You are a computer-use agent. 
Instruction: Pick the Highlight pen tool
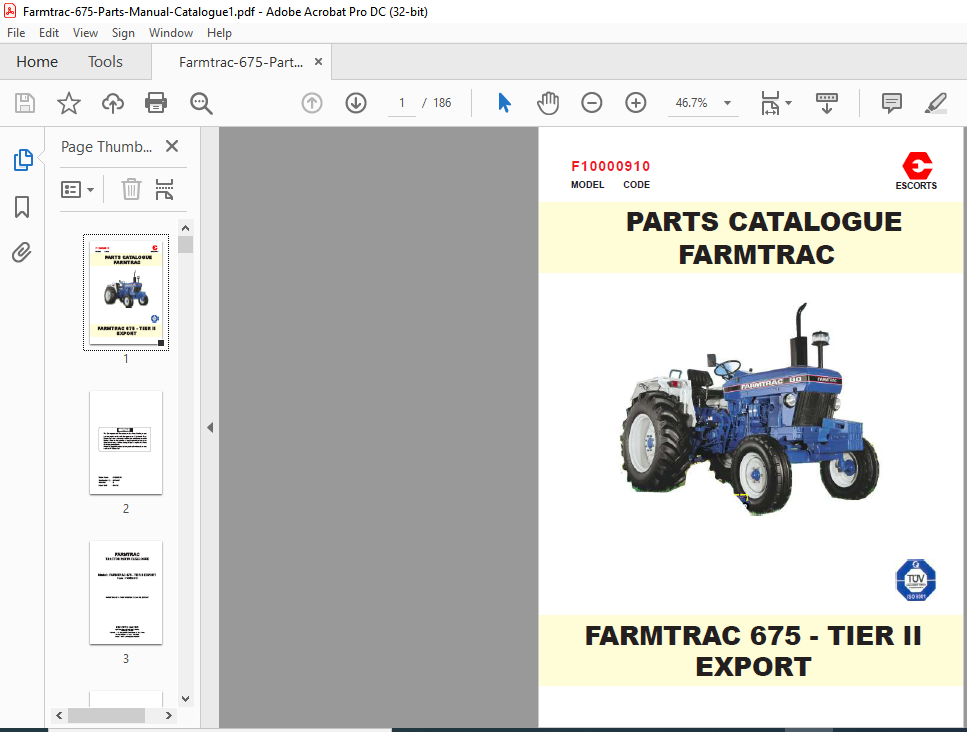[934, 102]
